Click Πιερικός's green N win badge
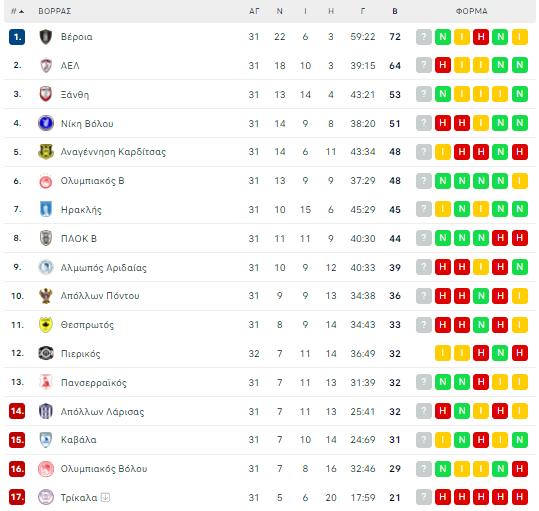The image size is (539, 511). click(x=500, y=353)
